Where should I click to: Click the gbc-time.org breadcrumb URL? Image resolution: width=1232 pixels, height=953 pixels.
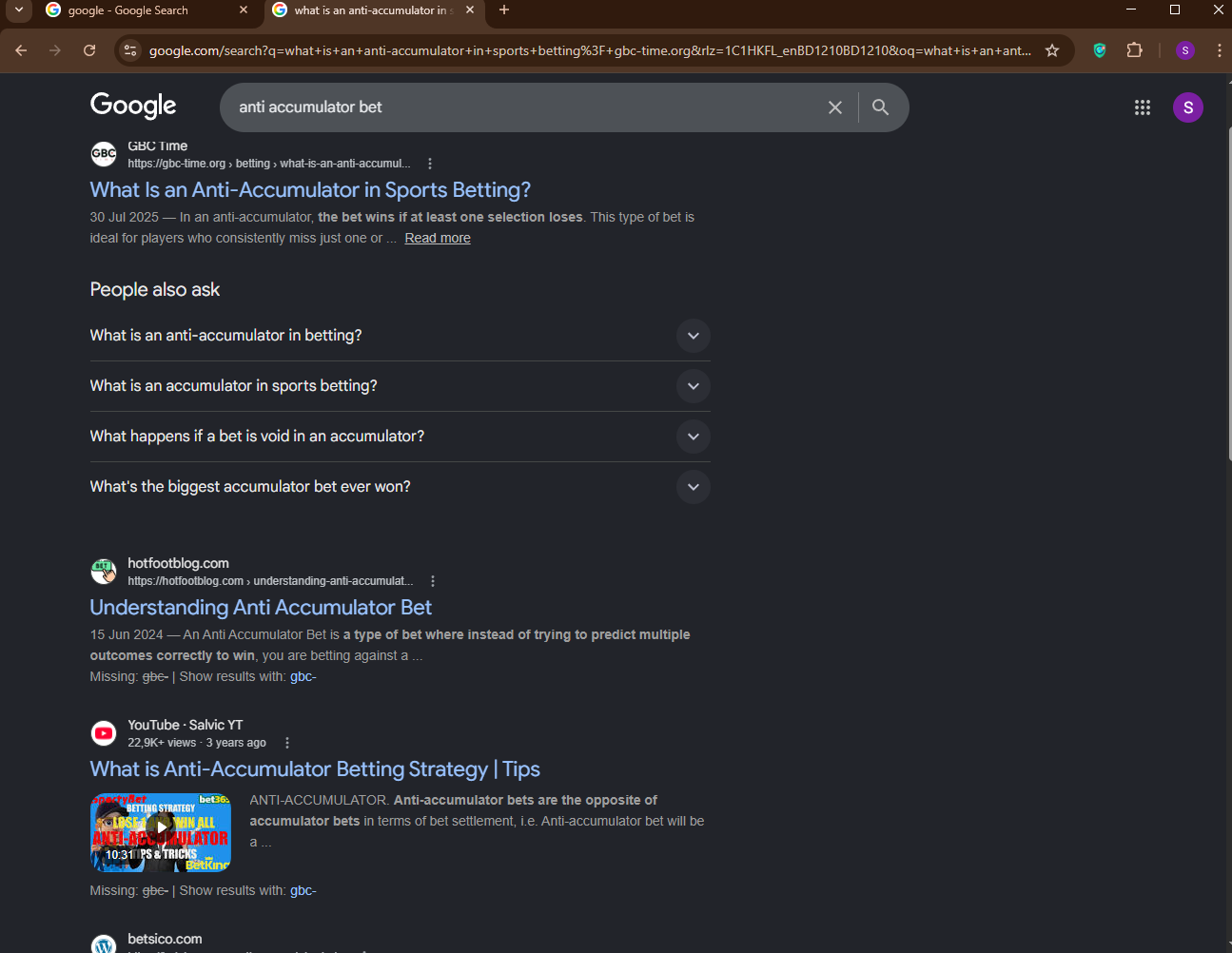click(269, 164)
